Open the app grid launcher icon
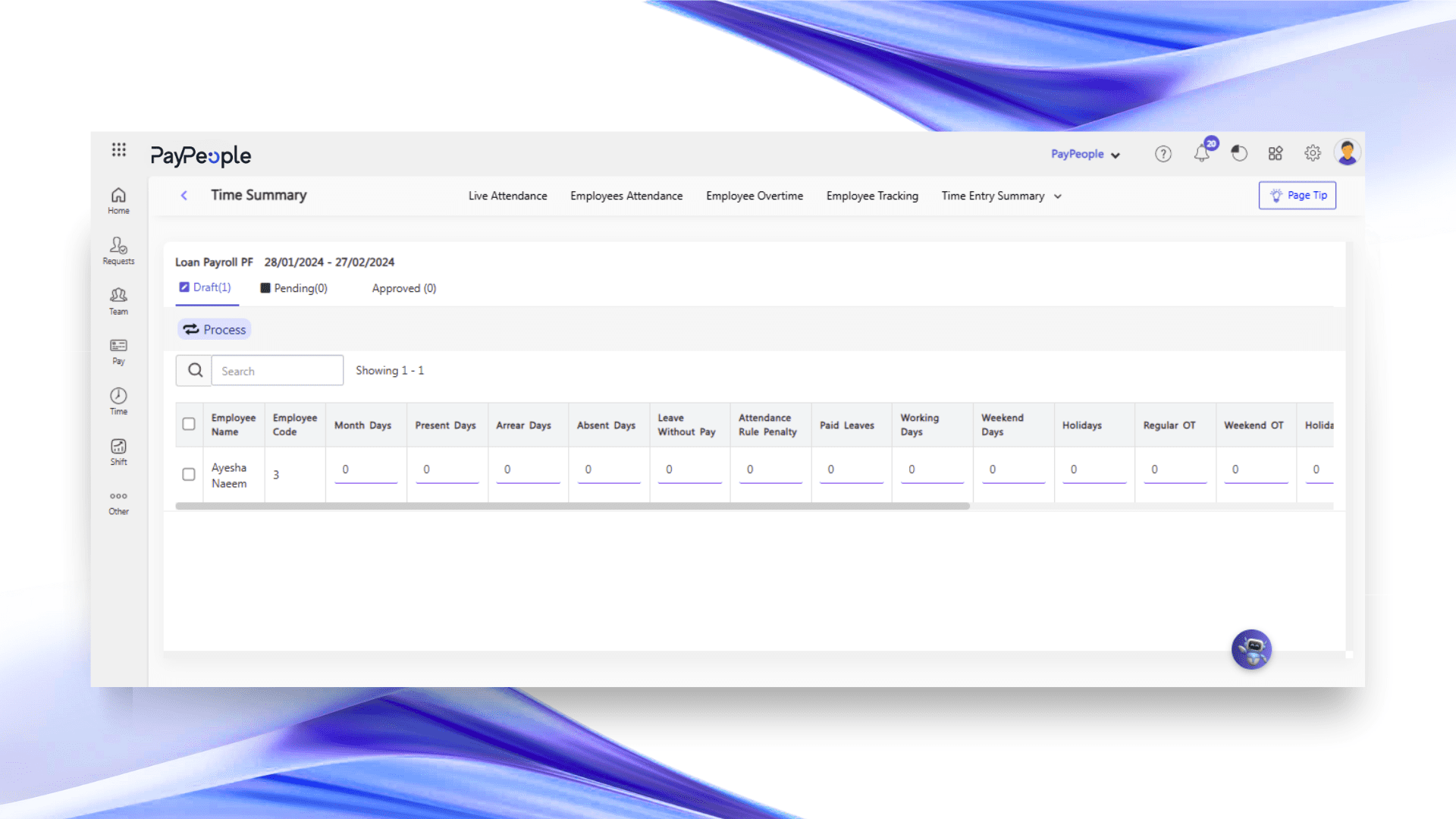Screen dimensions: 1456x819 coord(118,149)
